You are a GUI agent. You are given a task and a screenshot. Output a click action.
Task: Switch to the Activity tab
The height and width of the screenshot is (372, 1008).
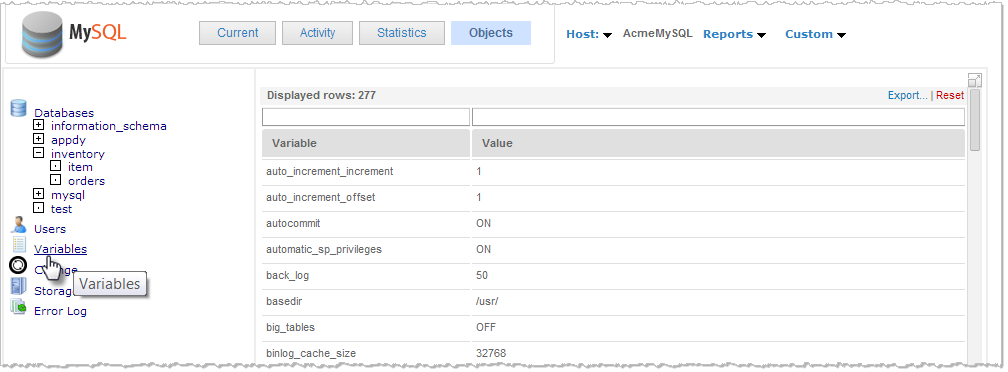[318, 33]
